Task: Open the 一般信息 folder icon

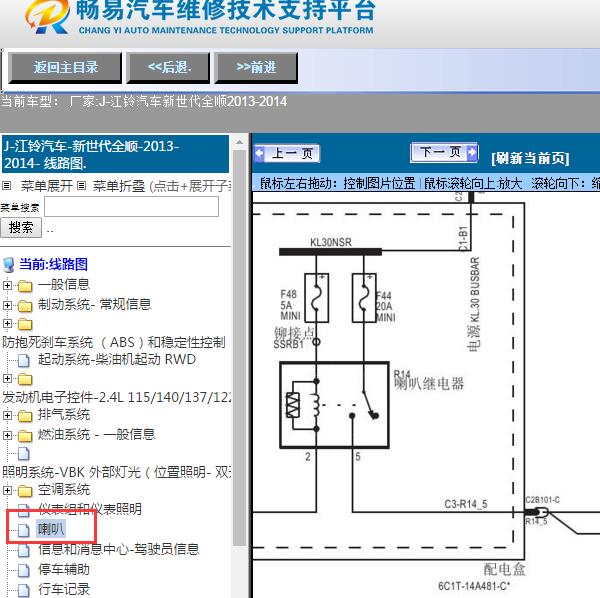Action: [x=25, y=286]
